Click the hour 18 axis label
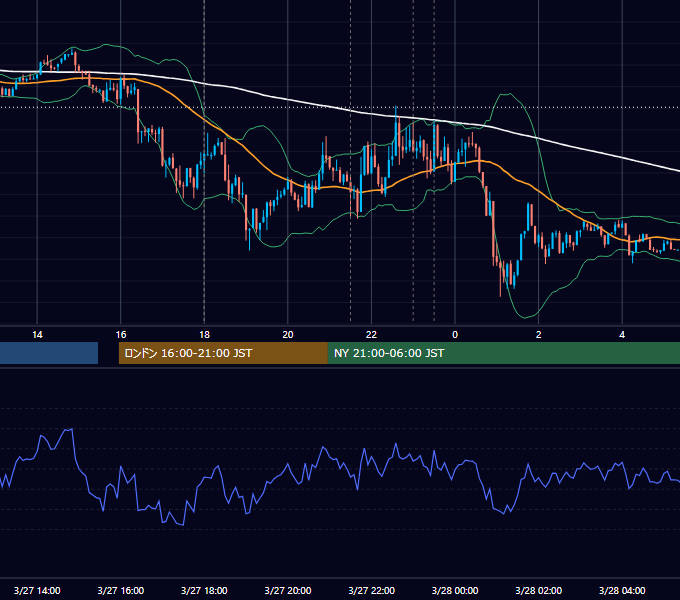The image size is (680, 600). pyautogui.click(x=204, y=335)
